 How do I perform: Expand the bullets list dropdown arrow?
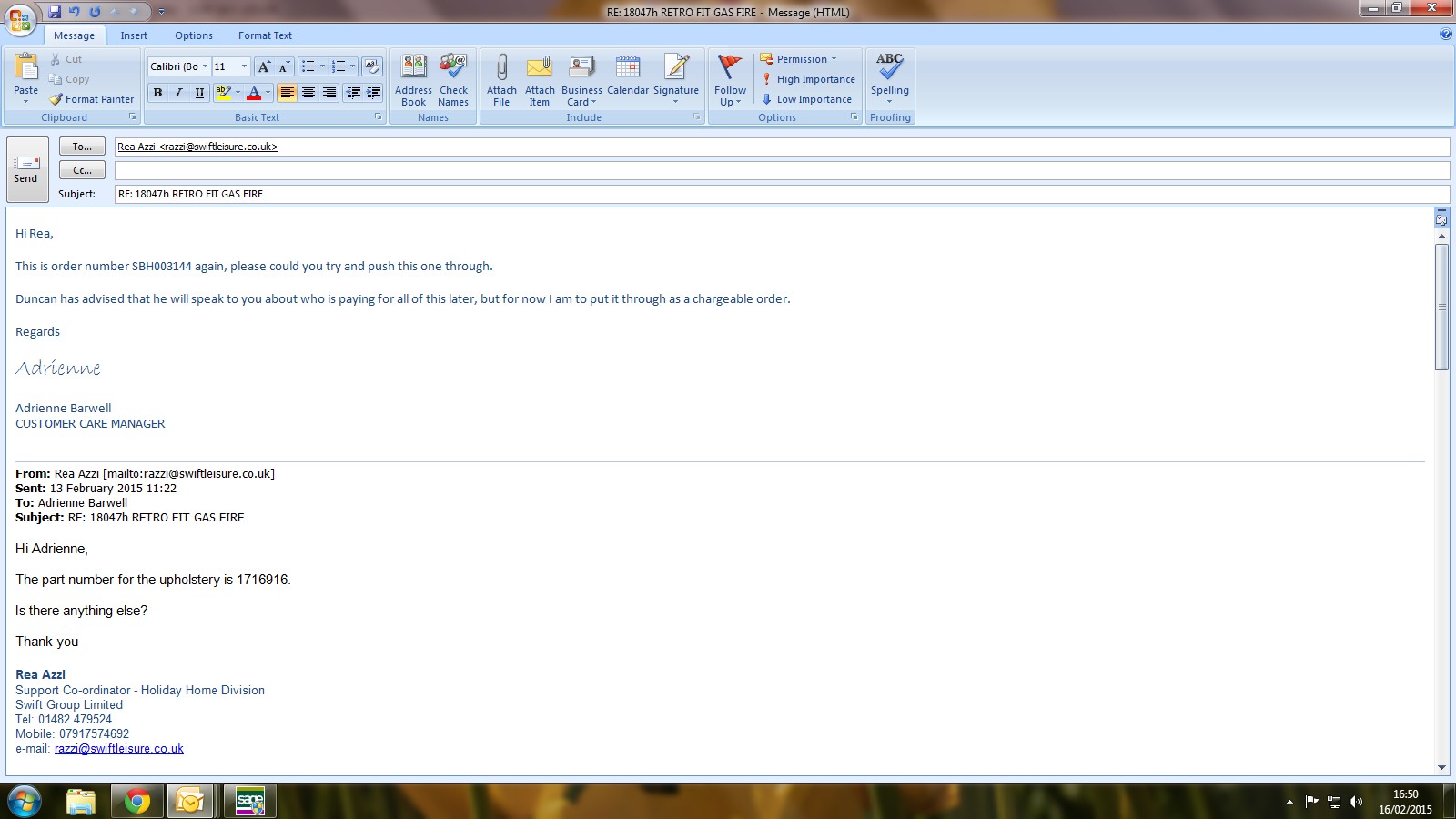tap(322, 66)
